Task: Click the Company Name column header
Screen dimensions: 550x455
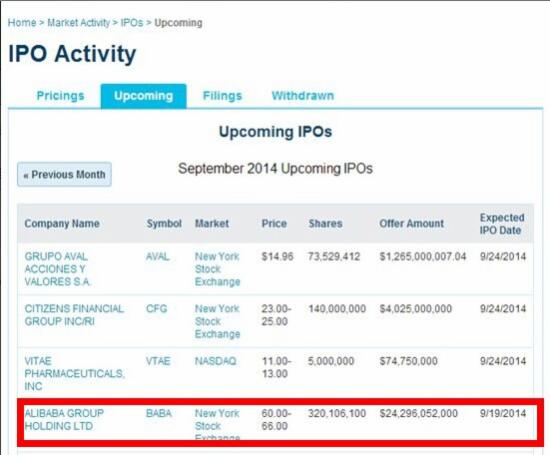Action: pyautogui.click(x=62, y=224)
